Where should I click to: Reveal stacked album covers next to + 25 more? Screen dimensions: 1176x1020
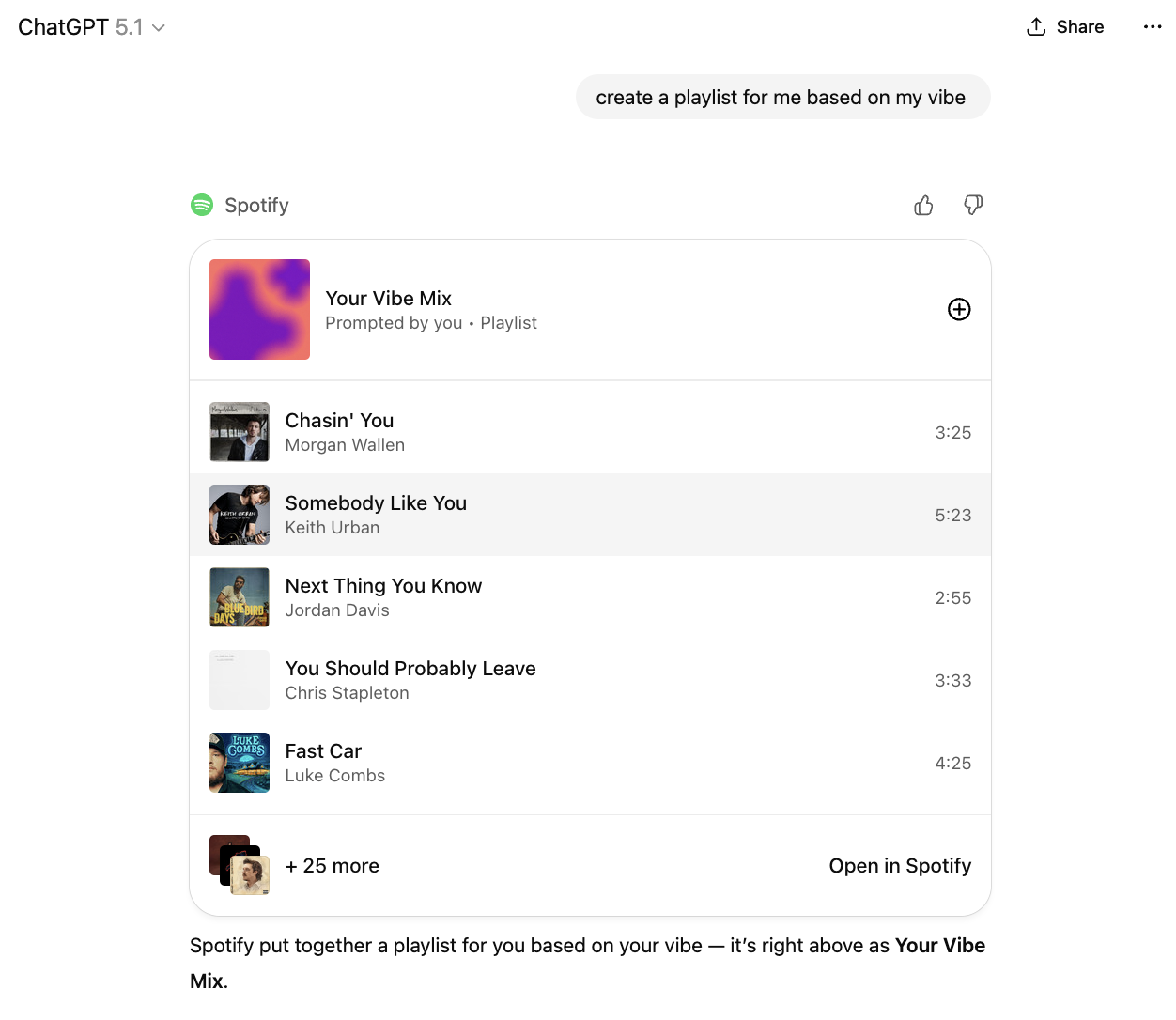pos(238,865)
